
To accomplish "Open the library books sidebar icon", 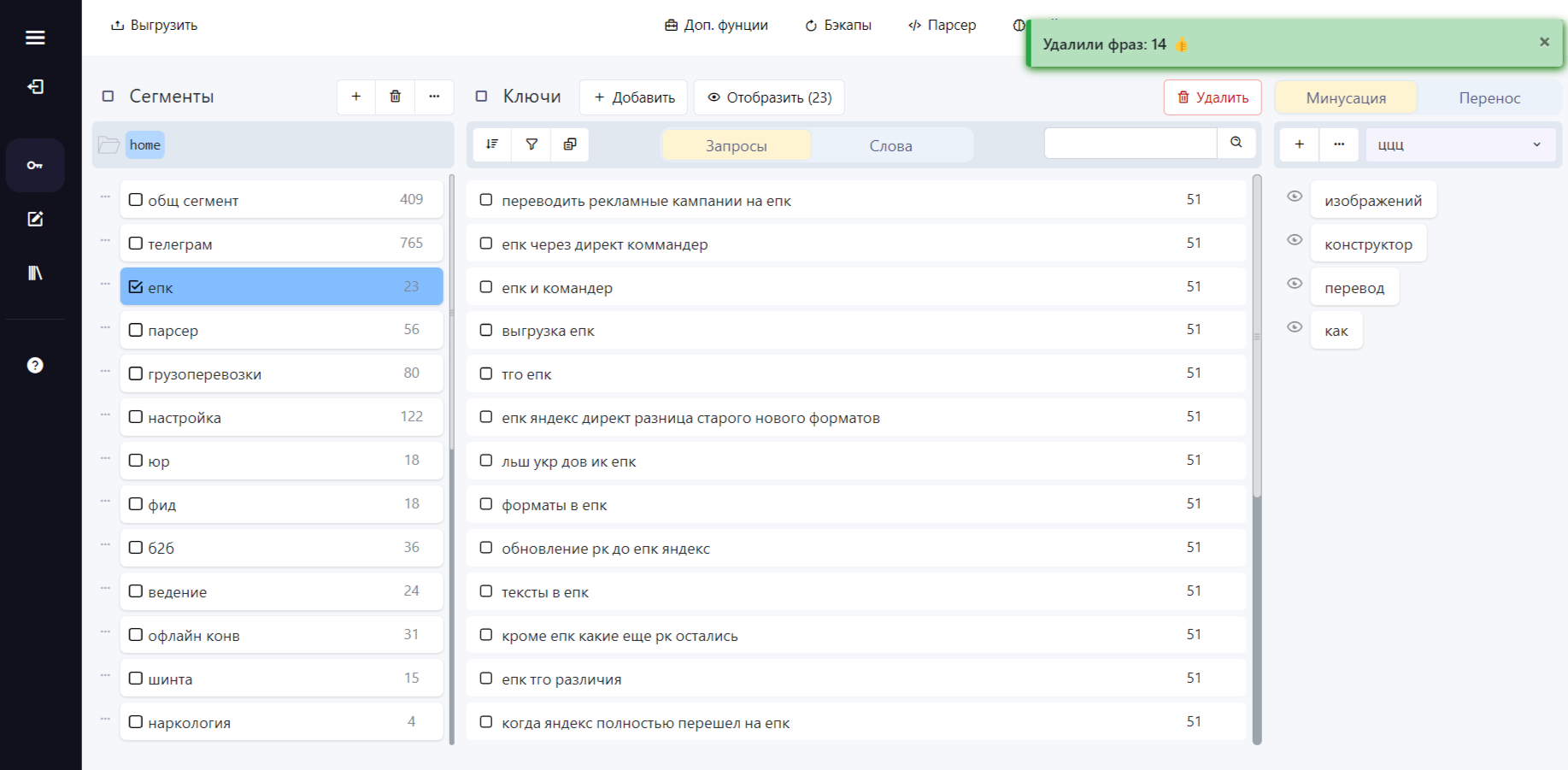I will pyautogui.click(x=35, y=273).
